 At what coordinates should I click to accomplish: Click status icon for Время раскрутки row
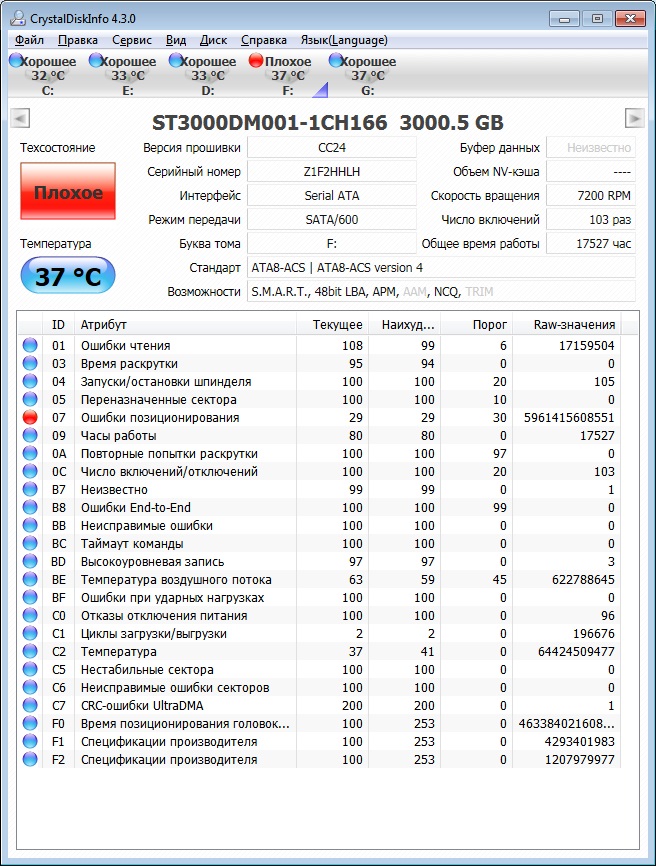[30, 363]
